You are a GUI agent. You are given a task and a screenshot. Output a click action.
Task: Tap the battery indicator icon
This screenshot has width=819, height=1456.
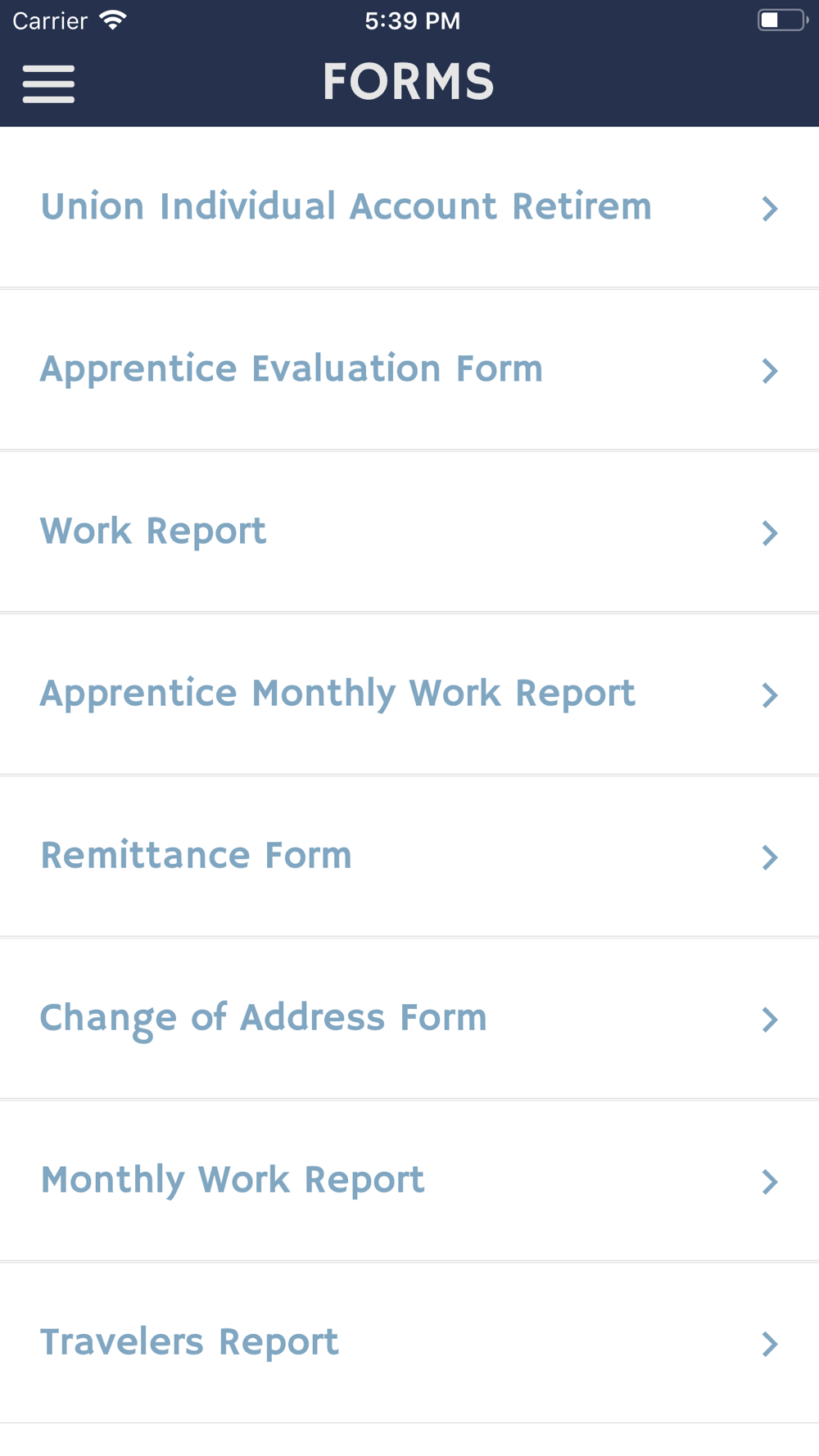click(x=783, y=20)
